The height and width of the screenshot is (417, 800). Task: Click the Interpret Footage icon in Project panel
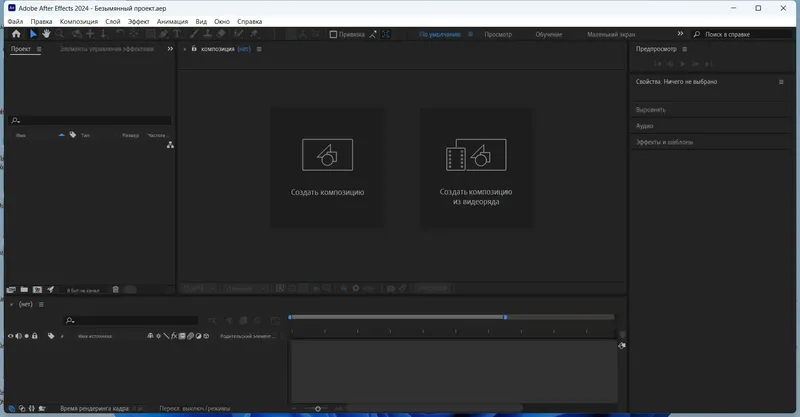(11, 289)
